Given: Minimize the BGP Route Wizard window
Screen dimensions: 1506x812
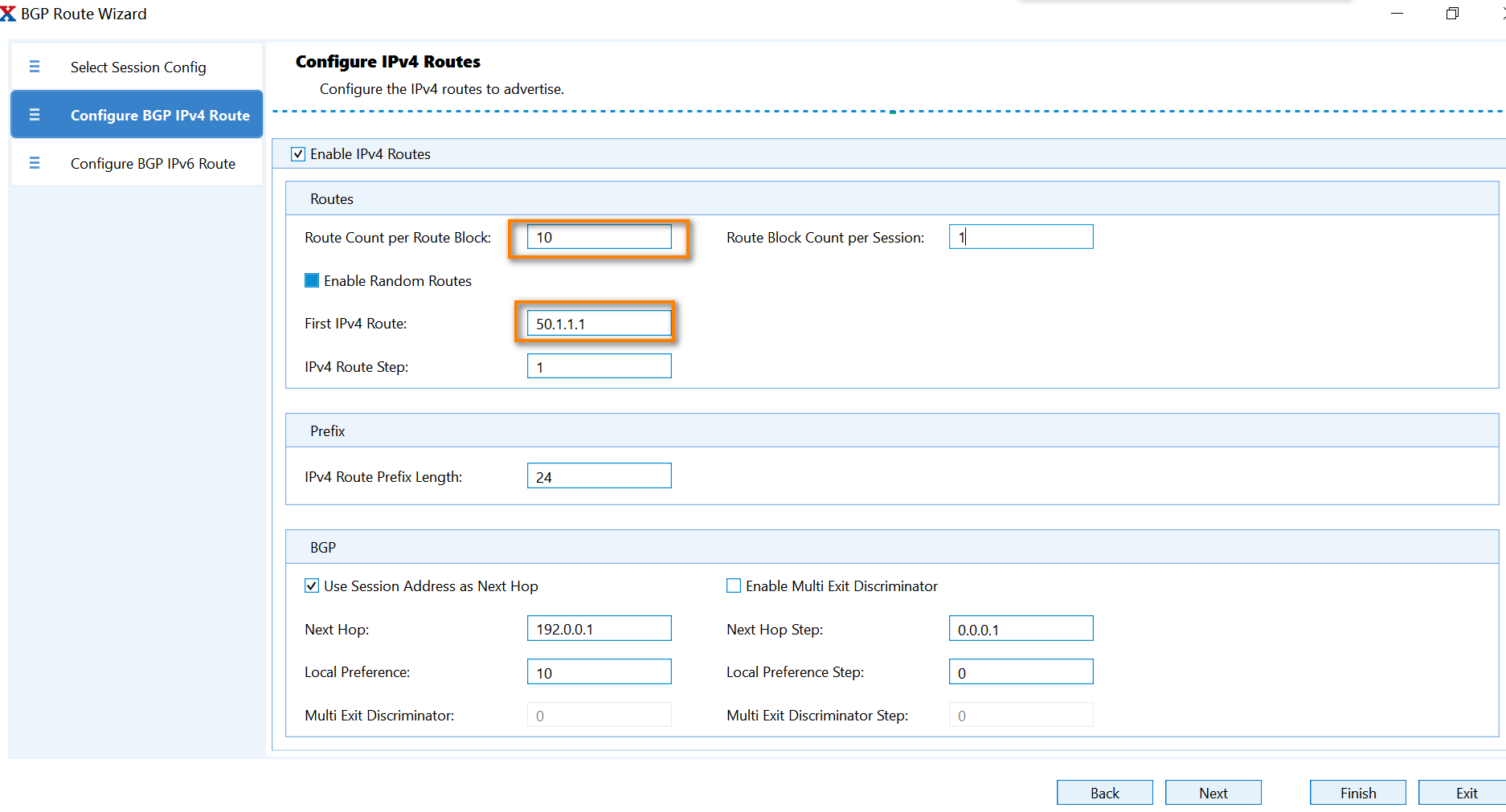Looking at the screenshot, I should (1397, 14).
